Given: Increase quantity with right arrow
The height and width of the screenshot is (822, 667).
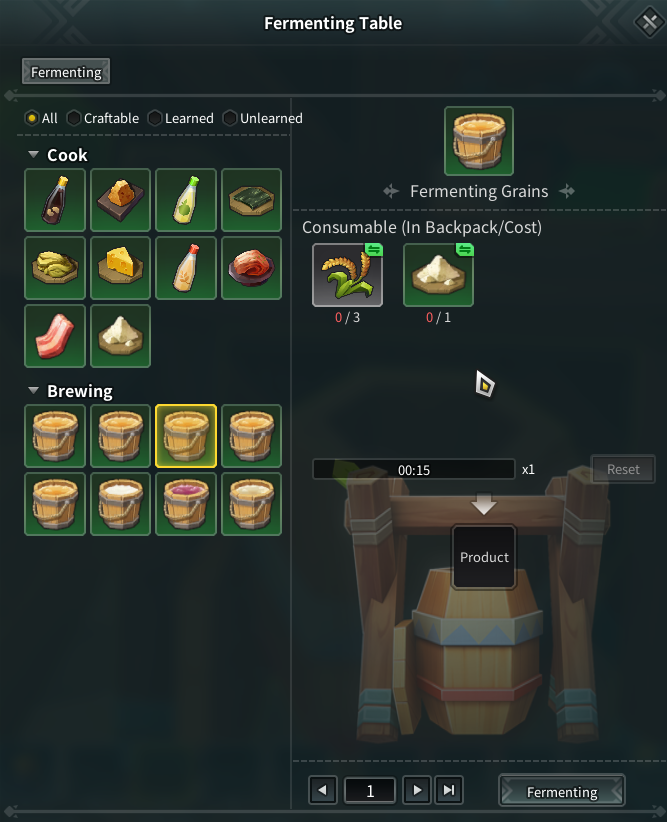Looking at the screenshot, I should pos(417,790).
